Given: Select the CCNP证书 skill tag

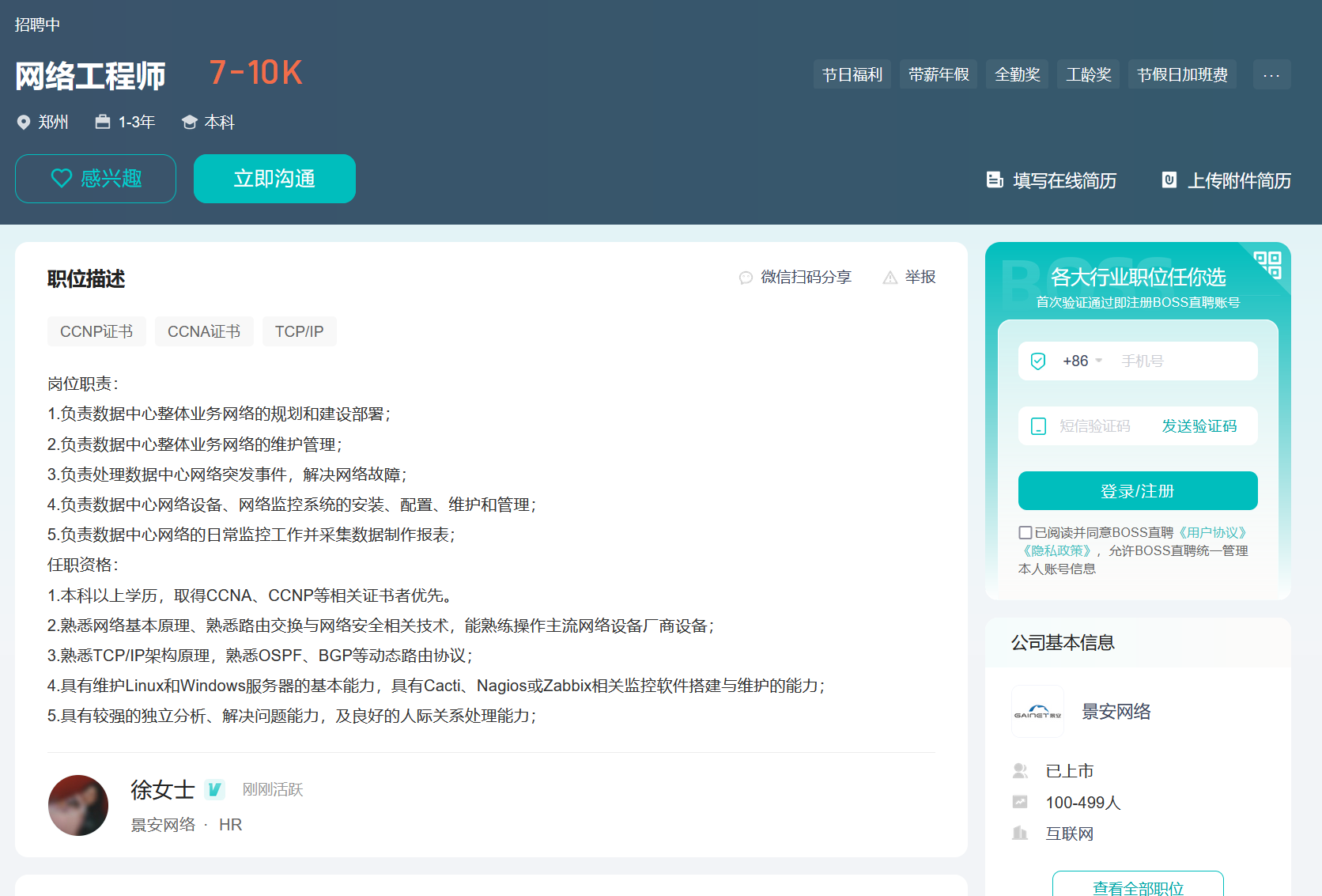Looking at the screenshot, I should pyautogui.click(x=96, y=331).
